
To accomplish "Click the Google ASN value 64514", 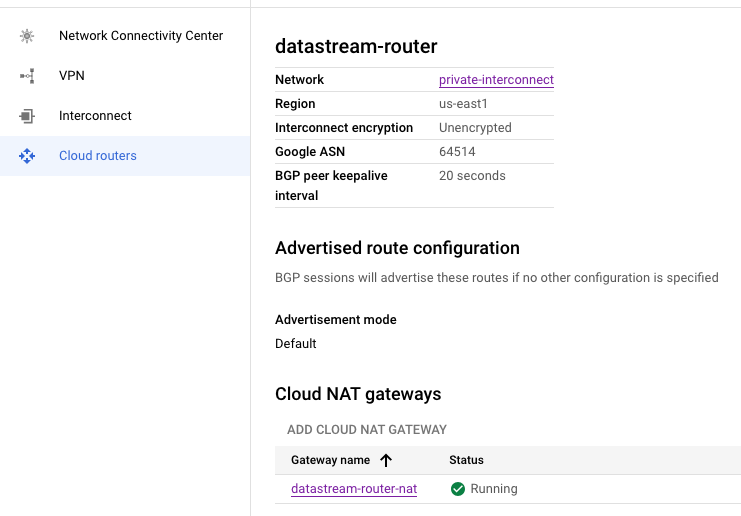I will (x=457, y=152).
